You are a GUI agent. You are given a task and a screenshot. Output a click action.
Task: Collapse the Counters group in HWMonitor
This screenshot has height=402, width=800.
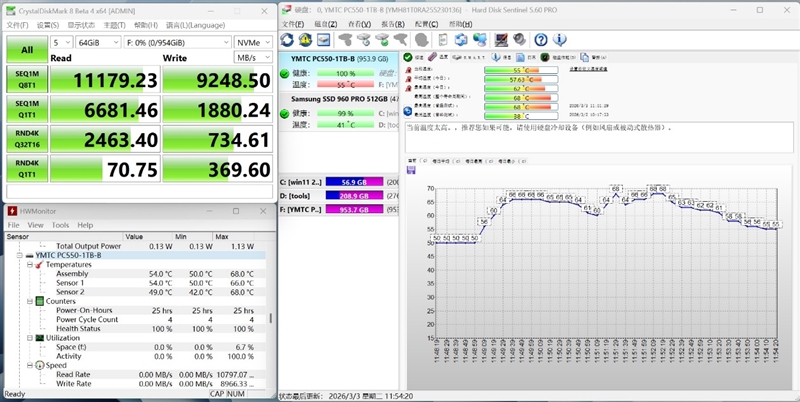point(30,302)
